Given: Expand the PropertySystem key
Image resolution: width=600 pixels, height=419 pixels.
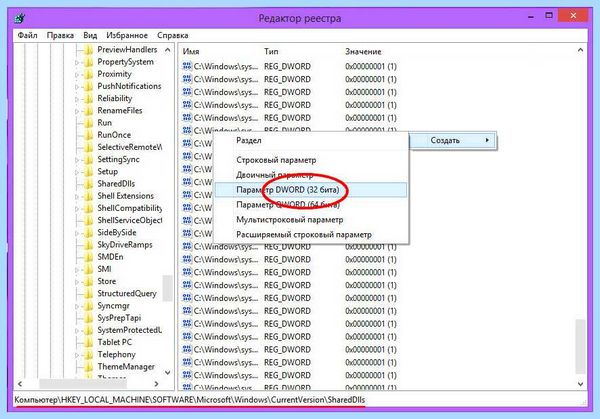Looking at the screenshot, I should (77, 62).
